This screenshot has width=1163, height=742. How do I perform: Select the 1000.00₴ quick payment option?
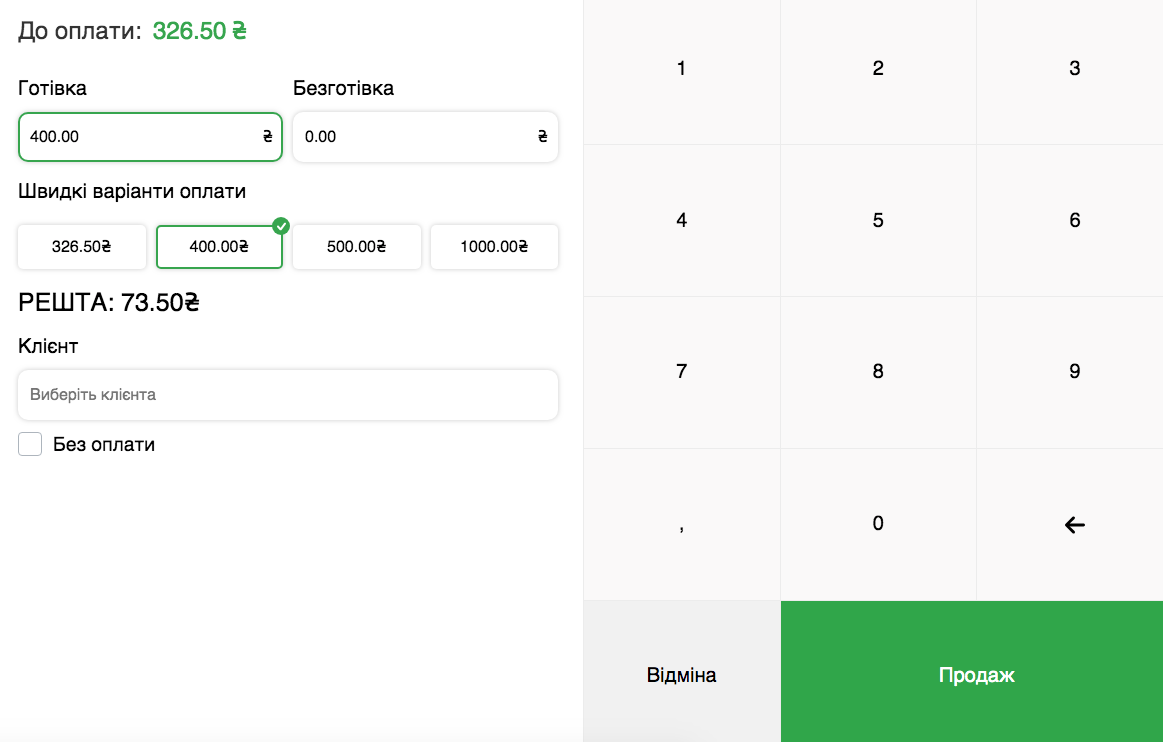494,247
